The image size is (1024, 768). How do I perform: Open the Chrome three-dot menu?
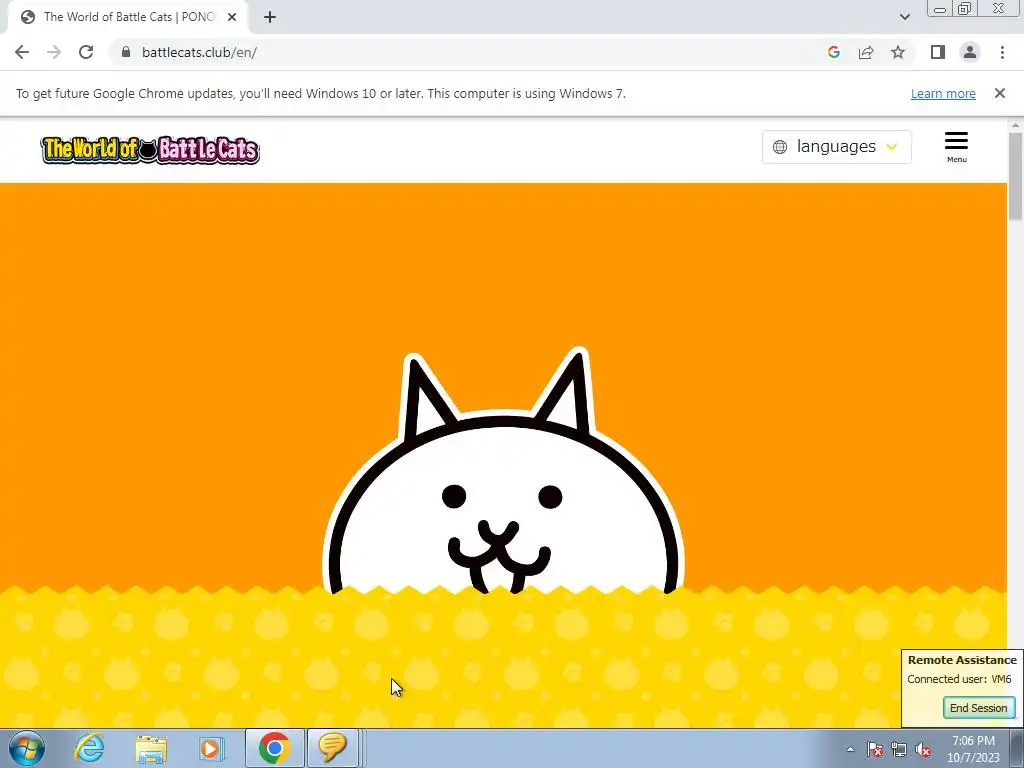[x=1002, y=52]
